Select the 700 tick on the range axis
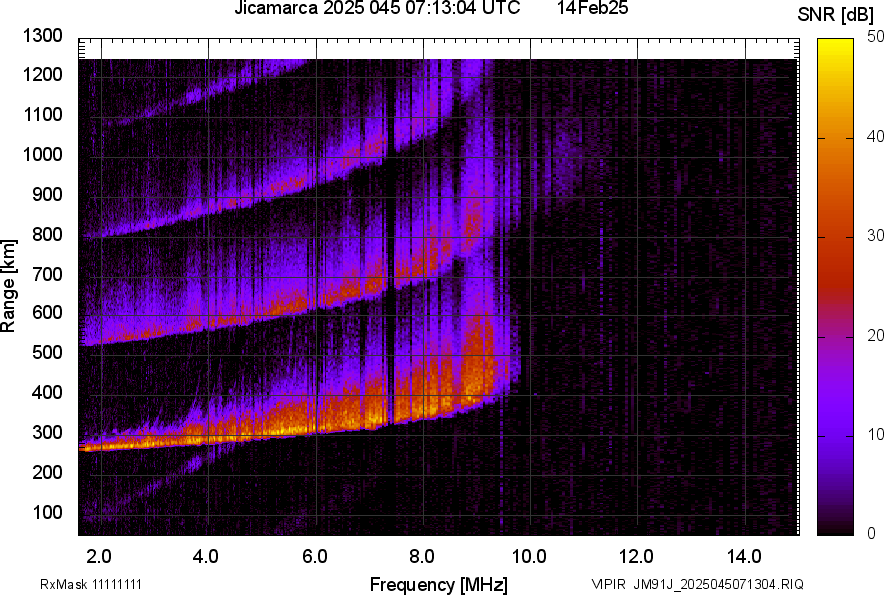The height and width of the screenshot is (595, 884). click(46, 274)
